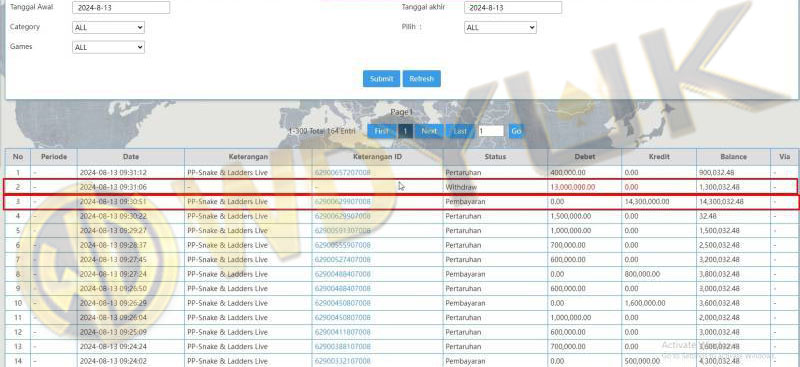Go to Next page
Screen dimensions: 800x367
(x=429, y=131)
